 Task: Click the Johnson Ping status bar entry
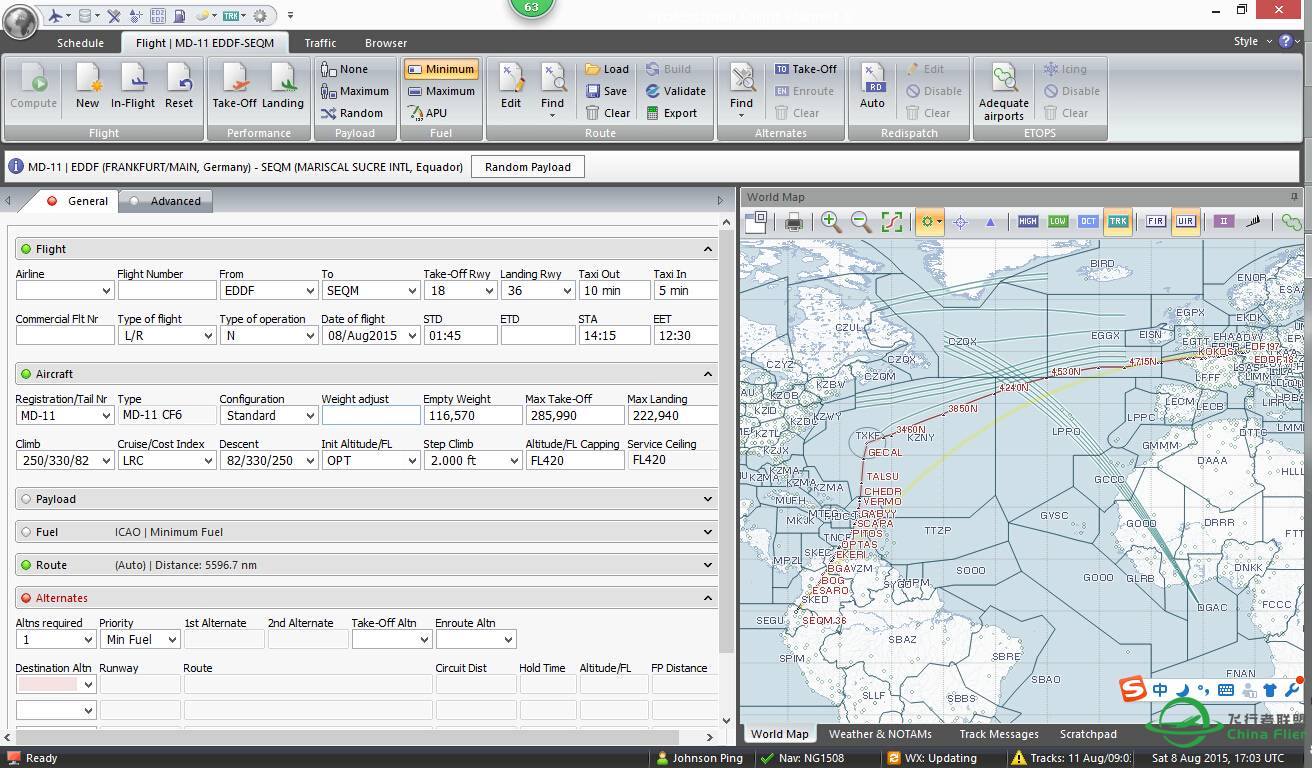pos(698,758)
